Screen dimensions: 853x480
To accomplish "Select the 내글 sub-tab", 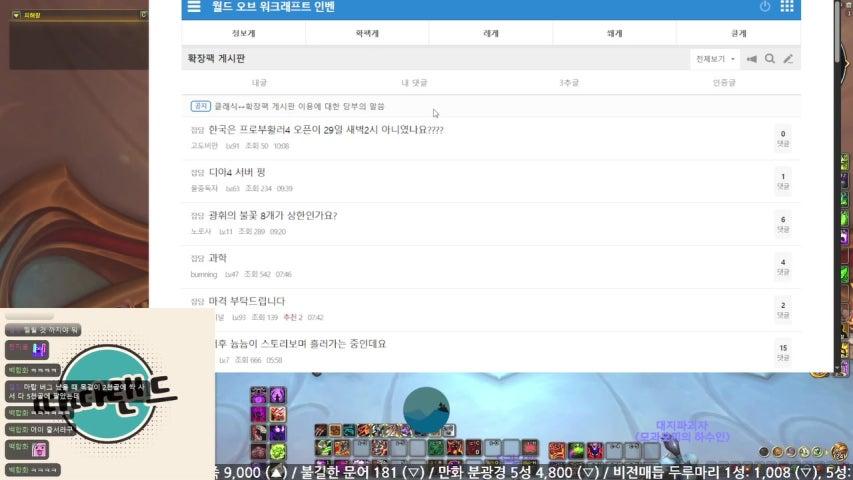I will 259,83.
